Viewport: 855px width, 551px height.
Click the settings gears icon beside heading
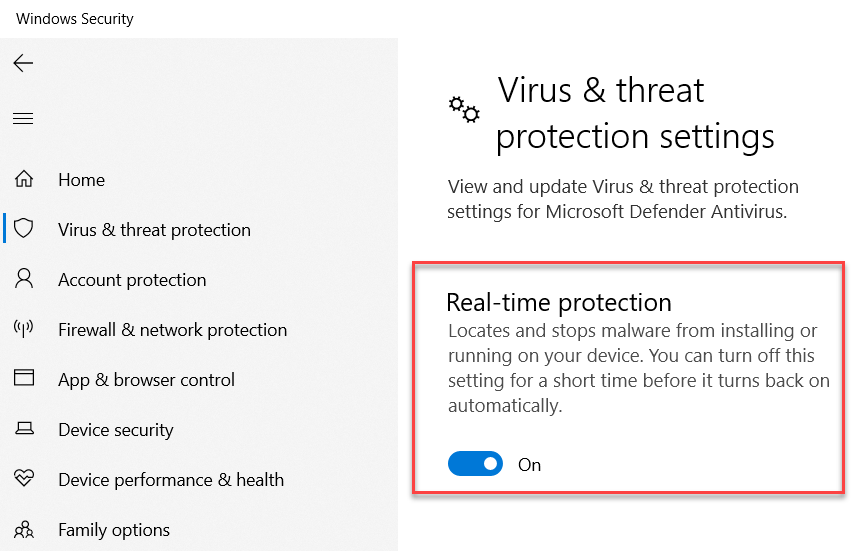pyautogui.click(x=463, y=108)
